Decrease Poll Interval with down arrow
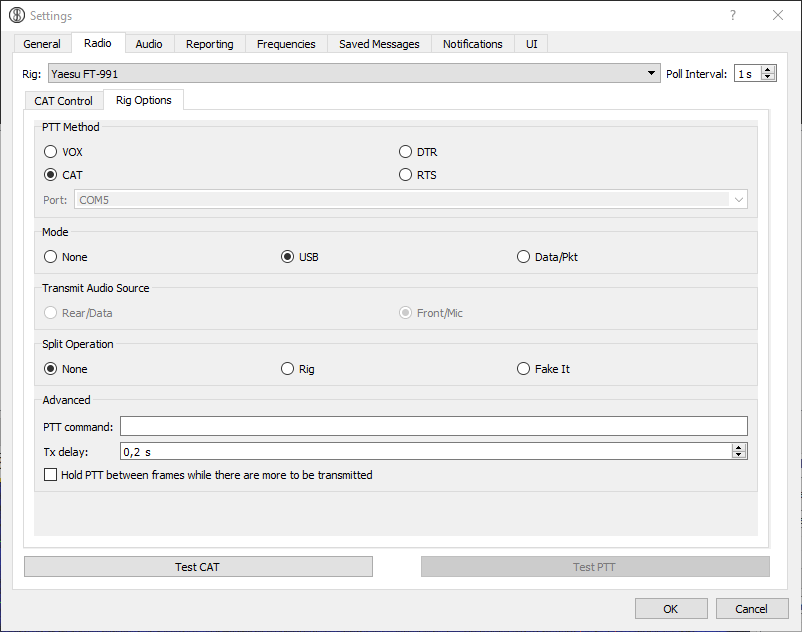 (x=768, y=78)
